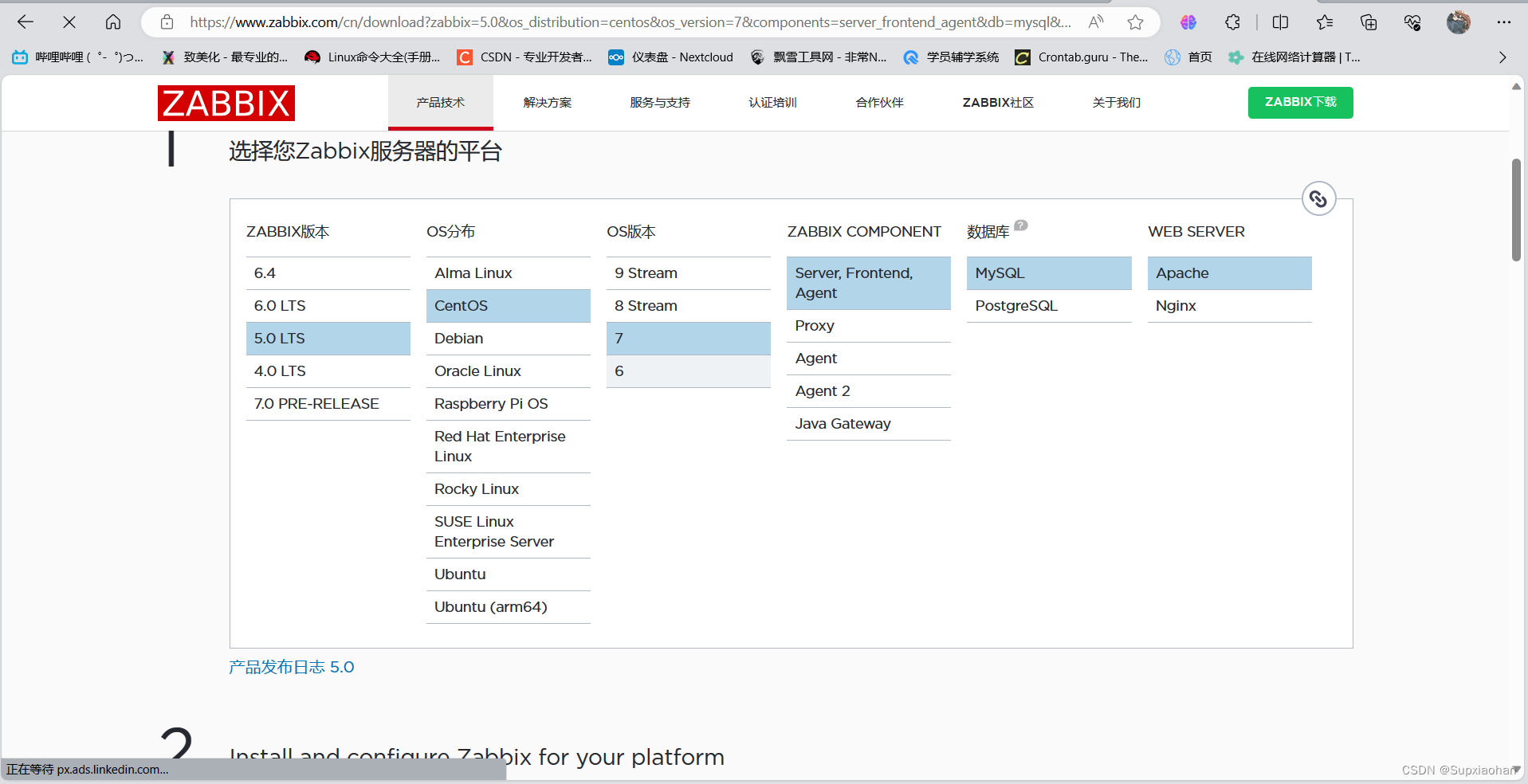The image size is (1528, 784).
Task: Open user profile avatar
Action: [x=1459, y=22]
